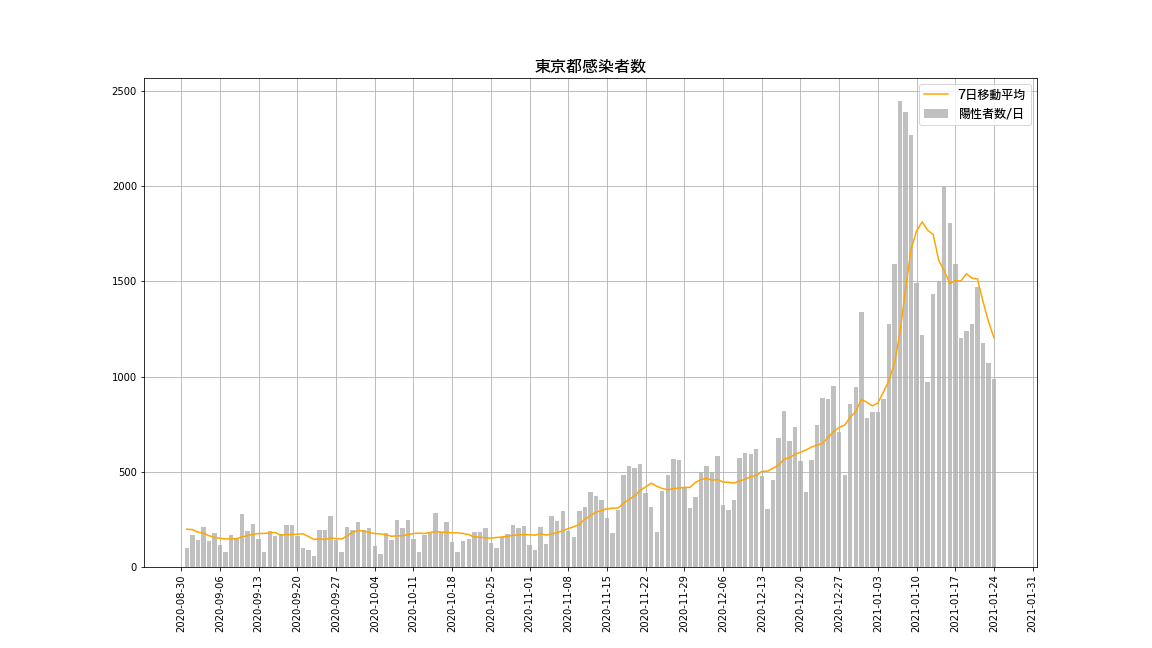Click the x-axis date 2020-11-01
The width and height of the screenshot is (1152, 648).
click(529, 604)
